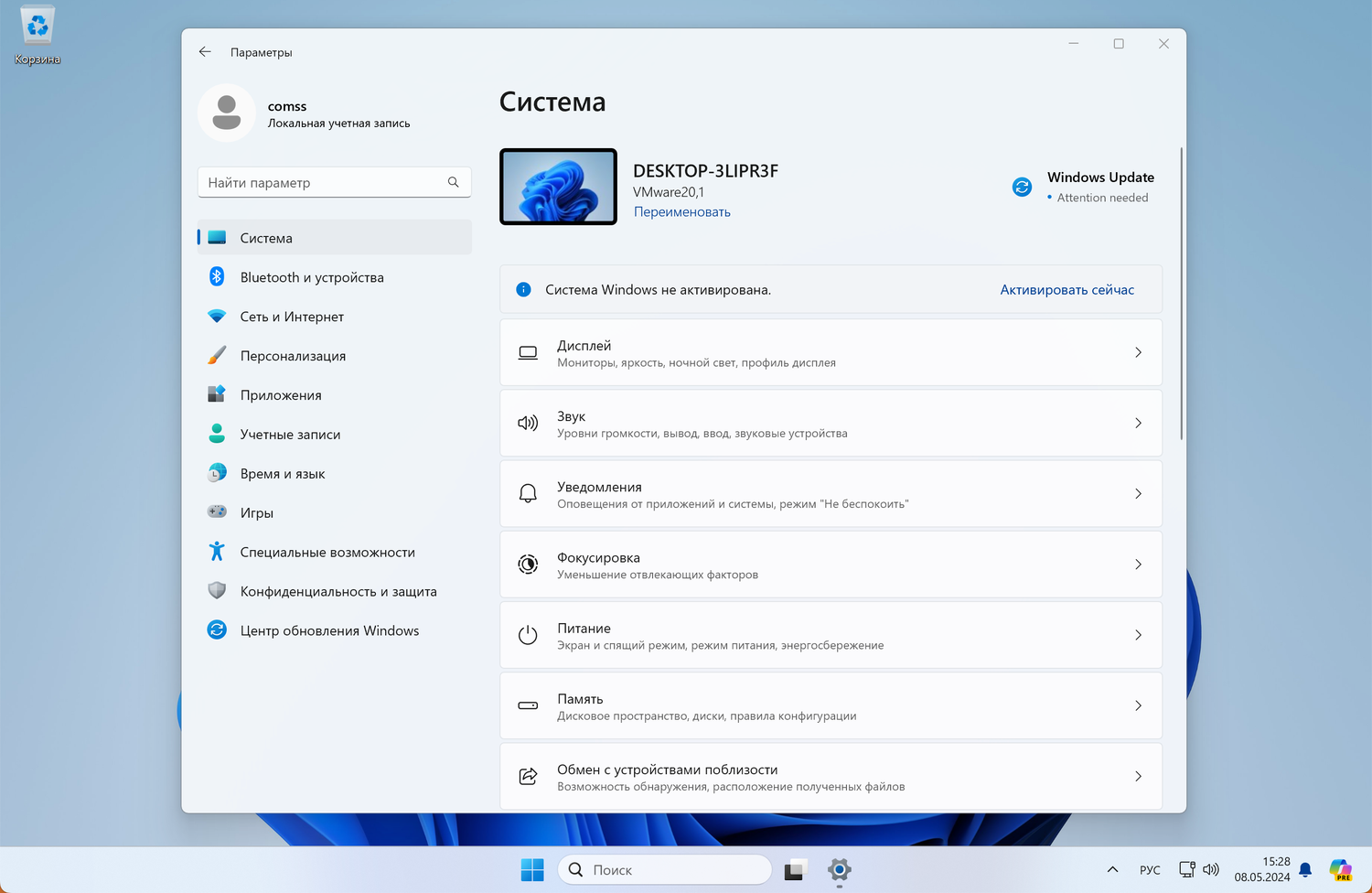Go to Bluetooth и устройства
This screenshot has height=893, width=1372.
pyautogui.click(x=312, y=277)
